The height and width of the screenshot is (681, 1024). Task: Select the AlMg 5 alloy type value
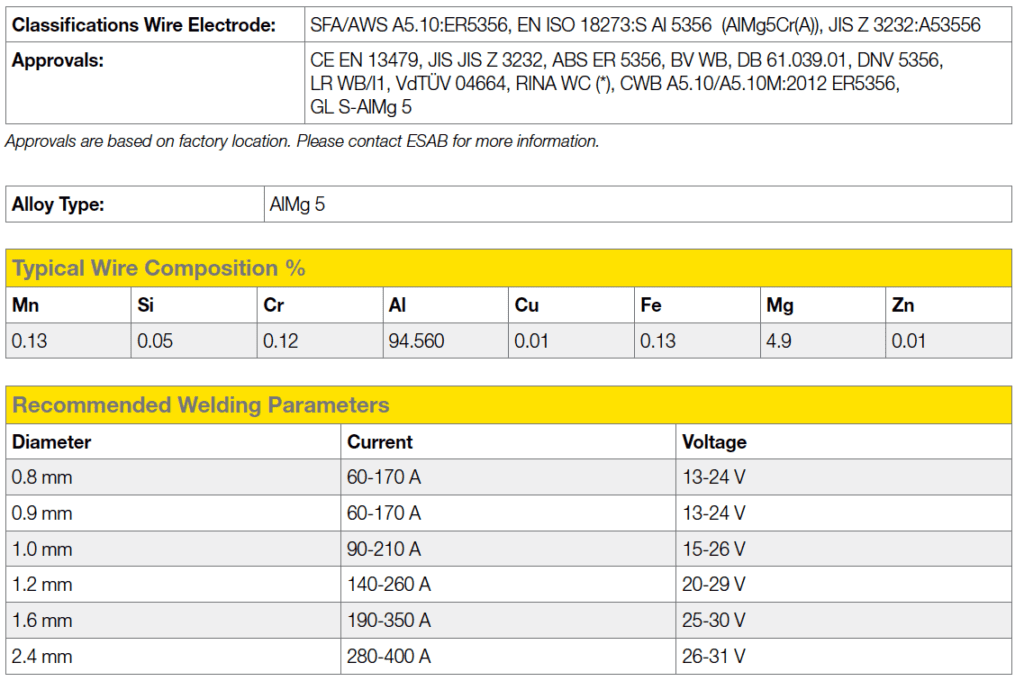(297, 205)
